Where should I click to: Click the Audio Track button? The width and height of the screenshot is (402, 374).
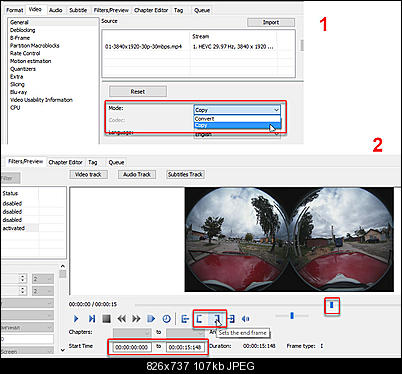(x=137, y=174)
